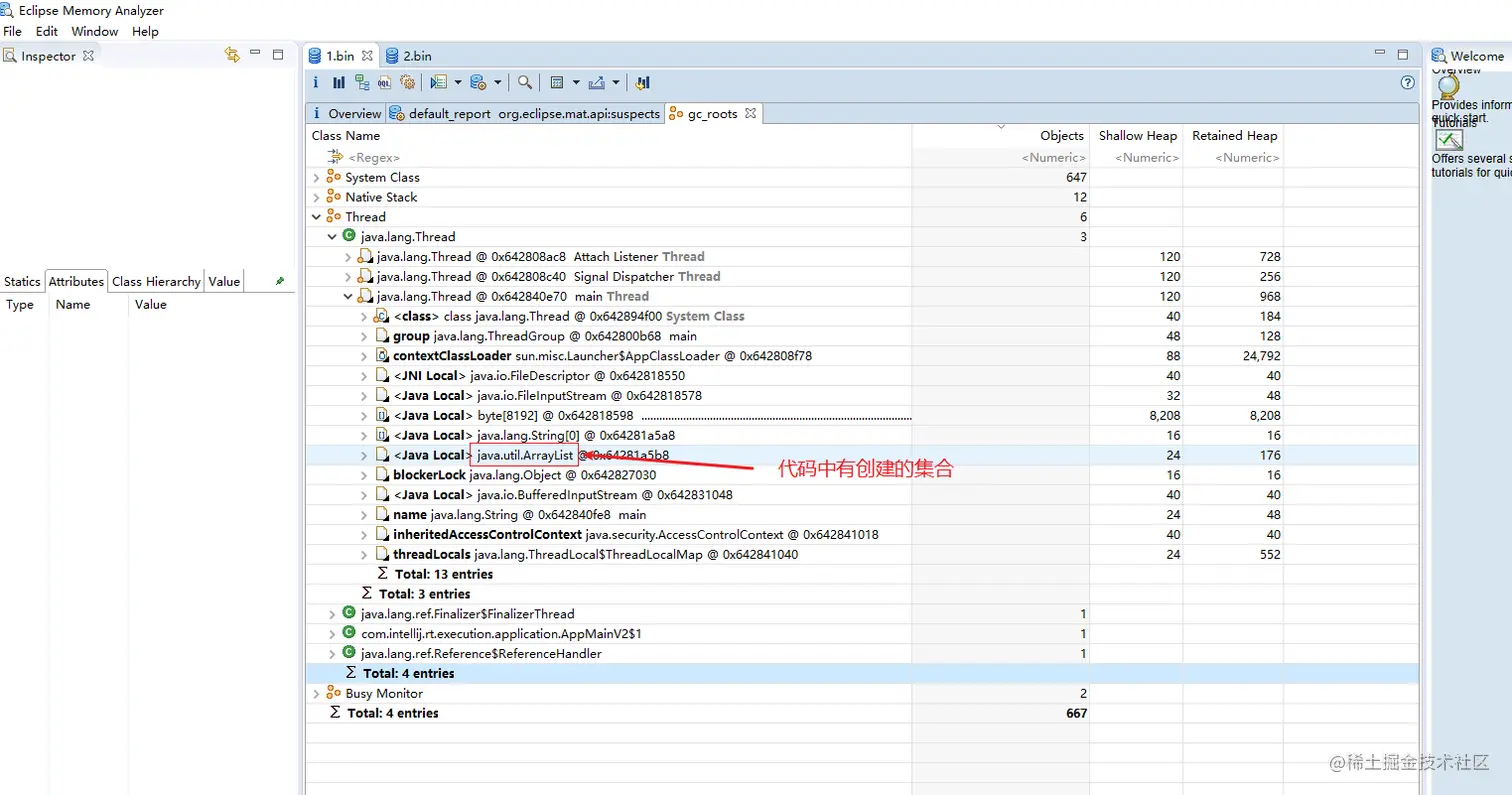1512x795 pixels.
Task: Select the com.intellij.rt.execution.application.AppMainV2$1 row
Action: point(862,633)
